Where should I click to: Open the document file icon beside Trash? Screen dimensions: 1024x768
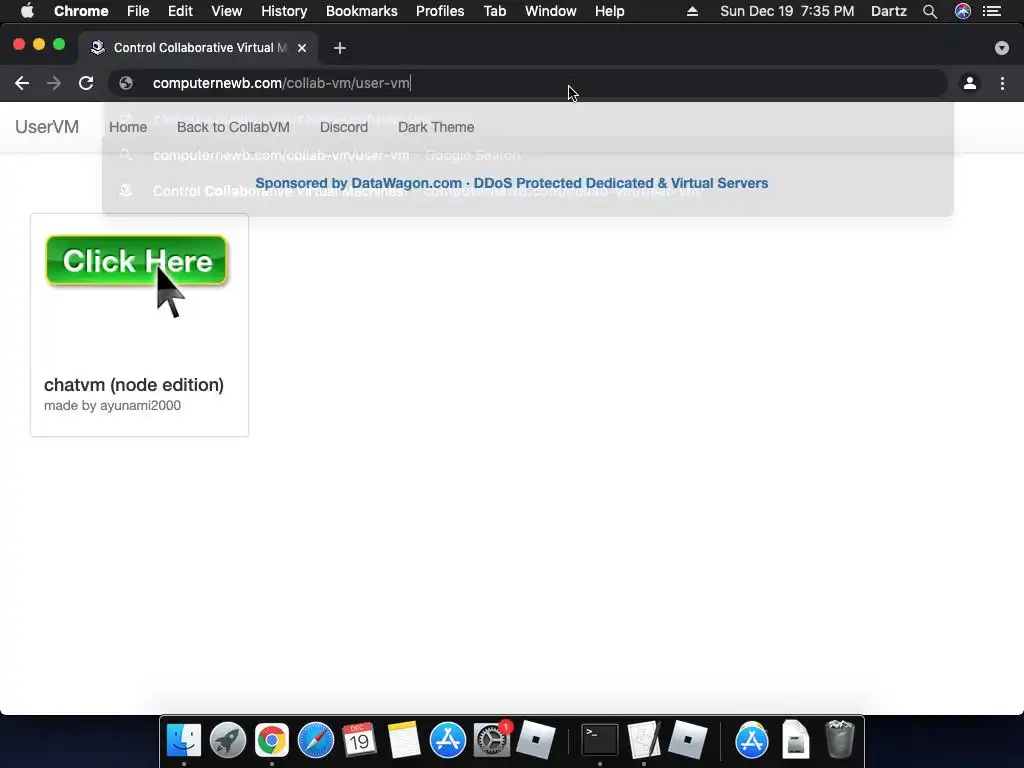pyautogui.click(x=795, y=741)
